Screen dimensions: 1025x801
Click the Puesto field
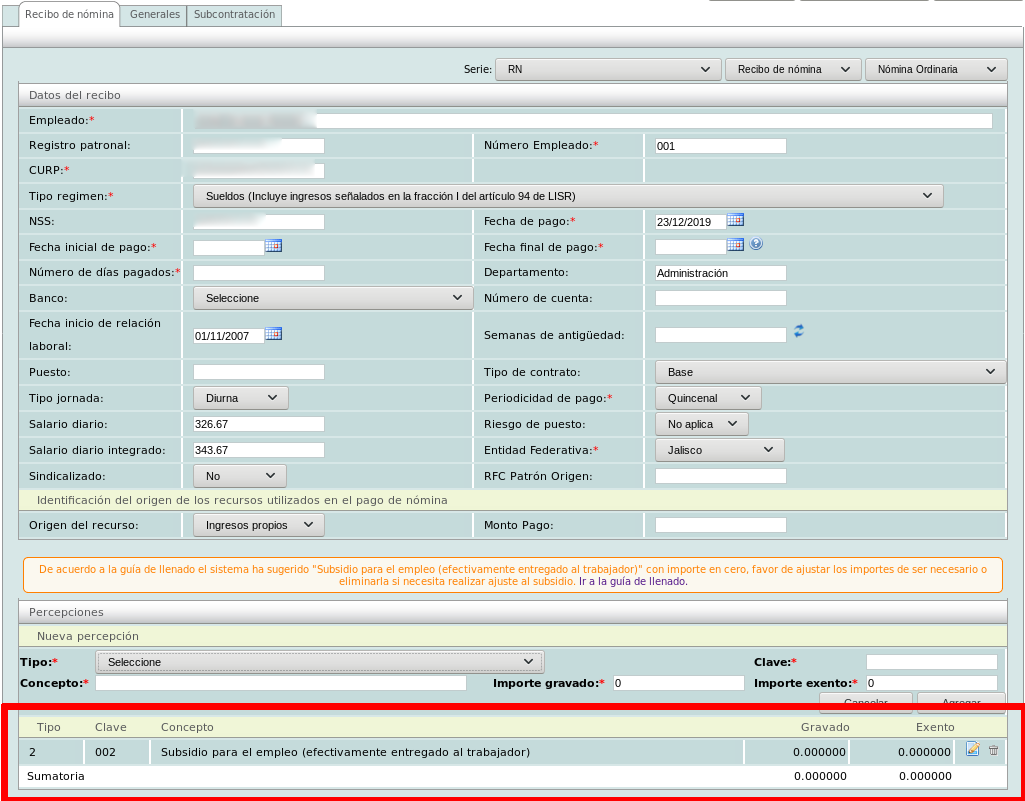259,372
